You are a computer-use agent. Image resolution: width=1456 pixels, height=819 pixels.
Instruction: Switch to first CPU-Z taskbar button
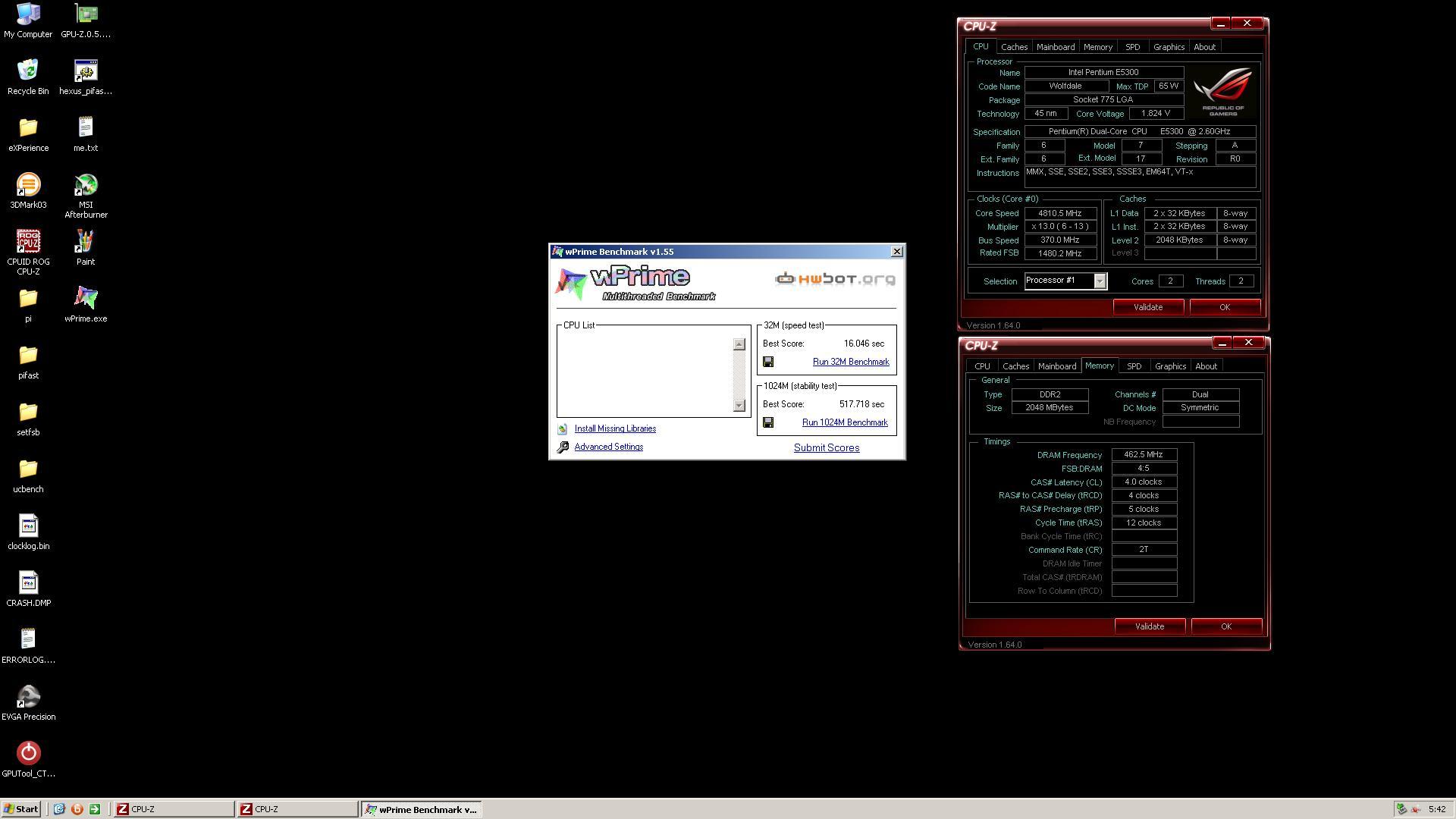click(x=174, y=809)
